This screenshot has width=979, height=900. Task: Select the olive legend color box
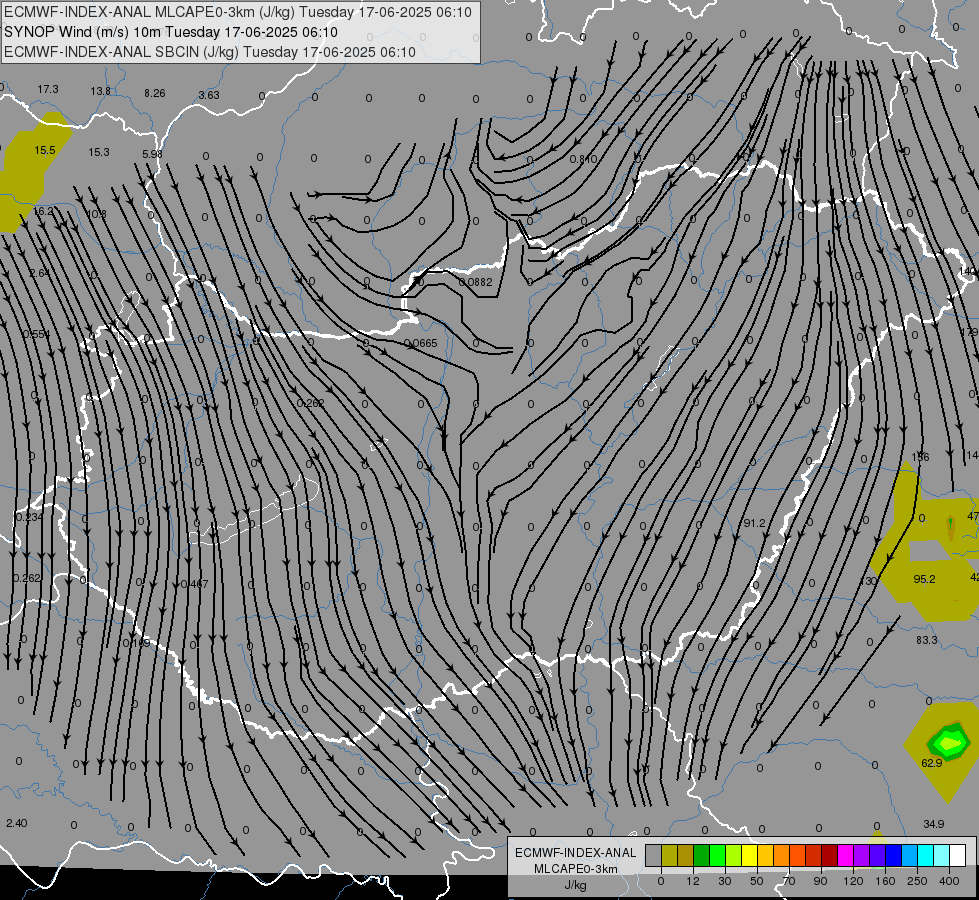click(669, 856)
